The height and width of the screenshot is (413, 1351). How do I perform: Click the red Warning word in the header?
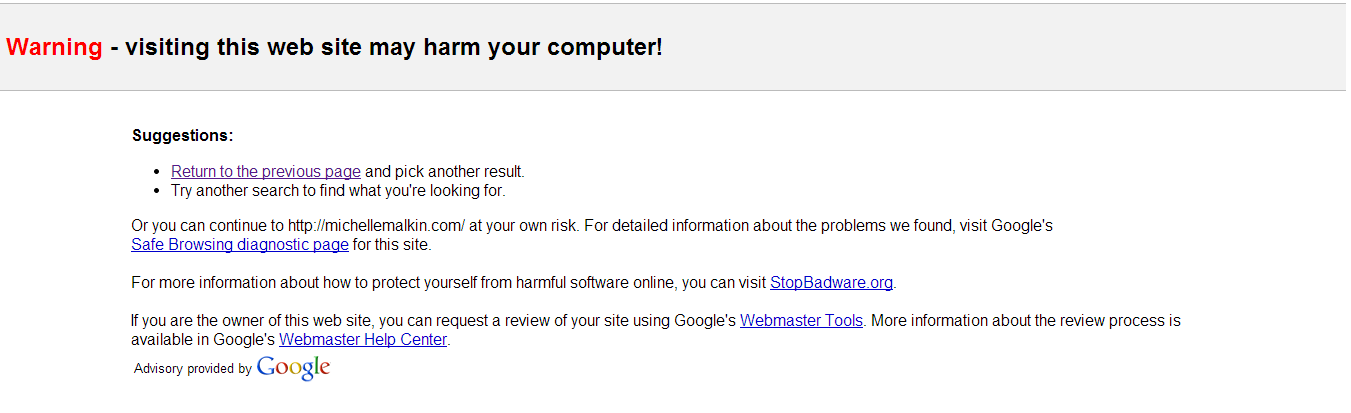click(x=54, y=47)
